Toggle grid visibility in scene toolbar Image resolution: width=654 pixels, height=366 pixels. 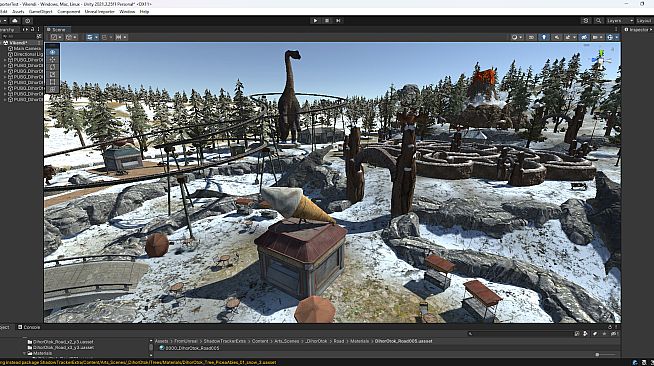click(89, 37)
